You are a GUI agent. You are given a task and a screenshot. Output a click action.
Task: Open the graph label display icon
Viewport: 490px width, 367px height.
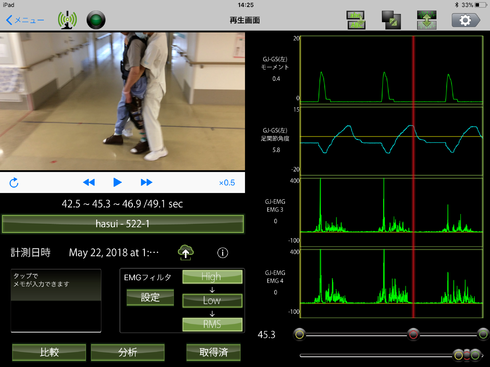(356, 20)
